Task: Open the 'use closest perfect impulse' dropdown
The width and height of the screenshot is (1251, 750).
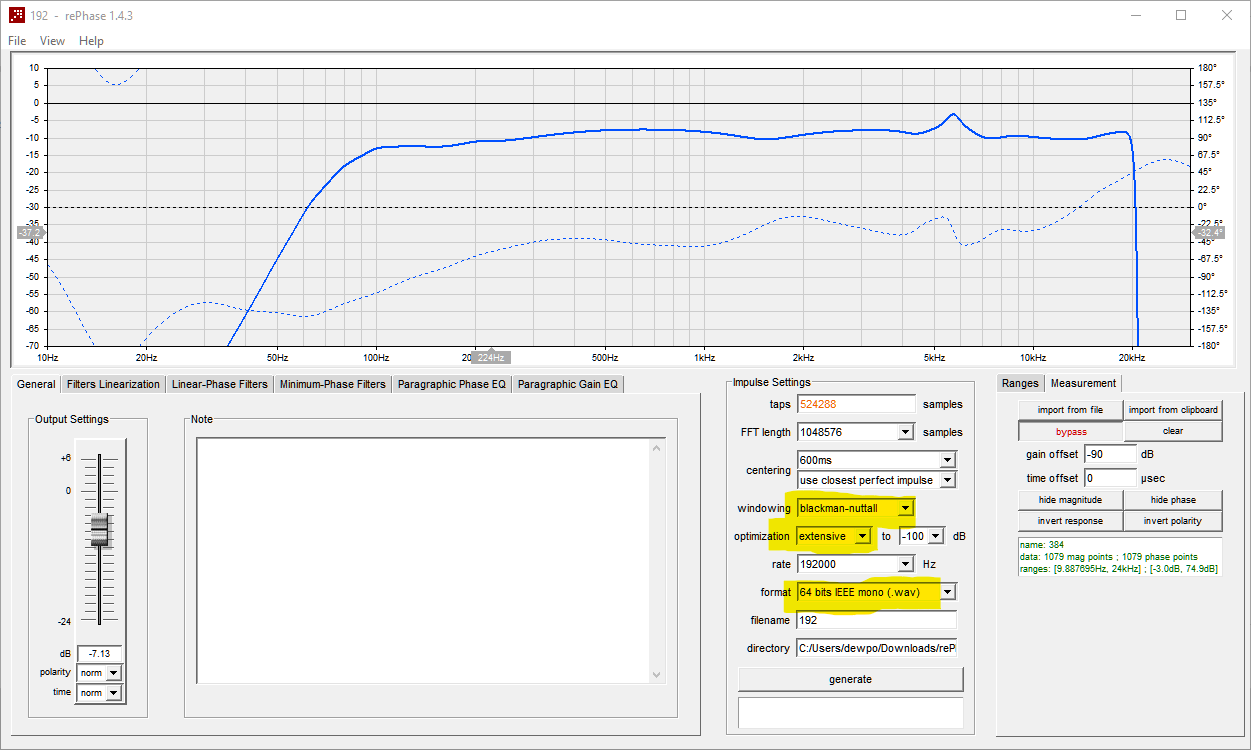Action: [877, 480]
